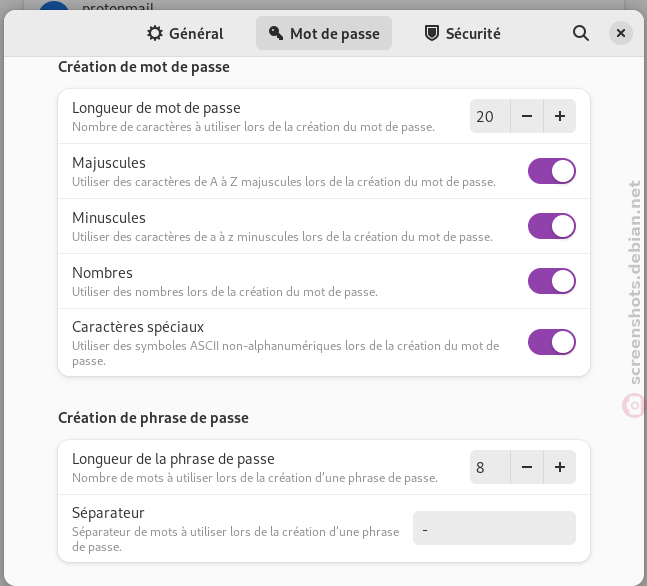Disable the Minuscules switch

(552, 226)
